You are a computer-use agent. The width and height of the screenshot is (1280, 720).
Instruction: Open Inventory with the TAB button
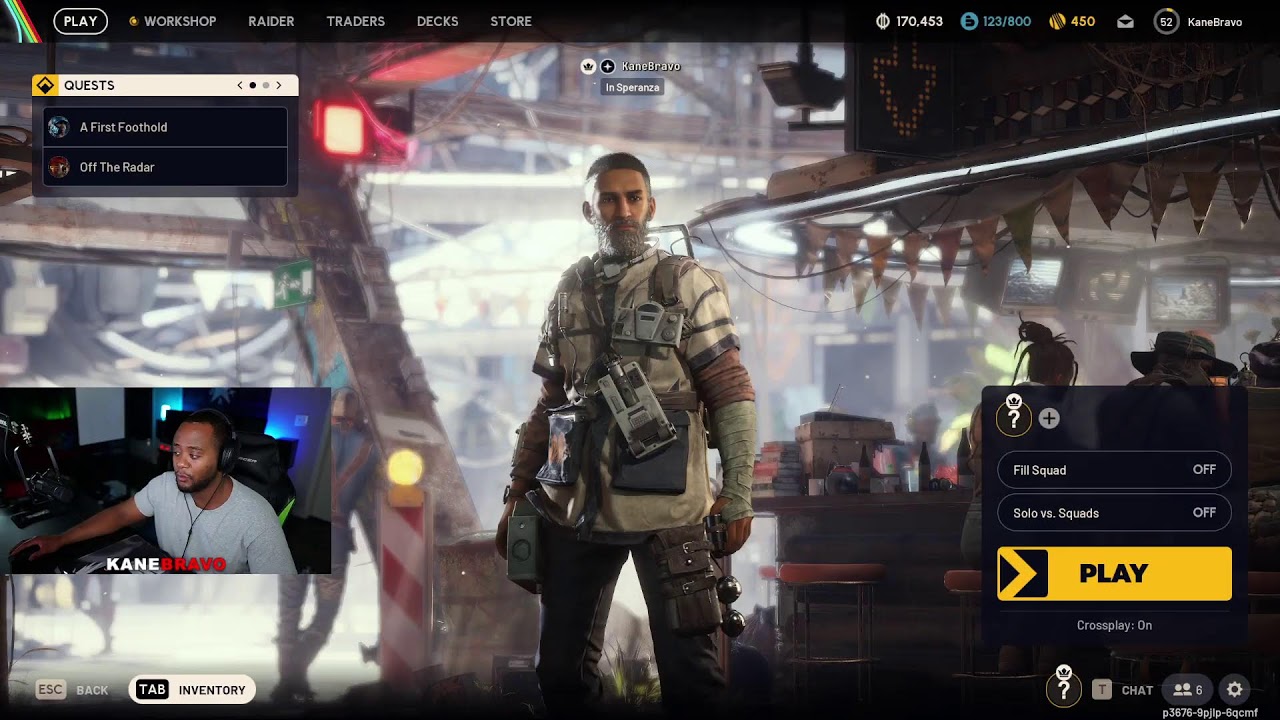click(x=192, y=690)
